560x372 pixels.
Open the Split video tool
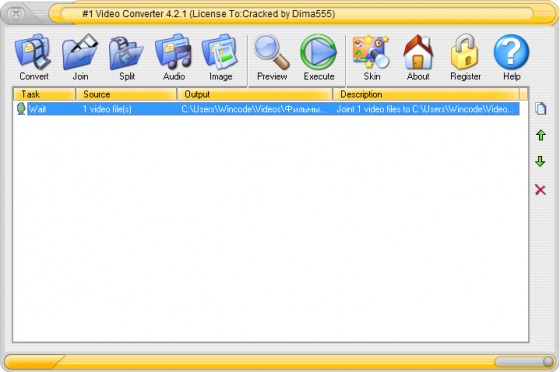click(x=127, y=57)
